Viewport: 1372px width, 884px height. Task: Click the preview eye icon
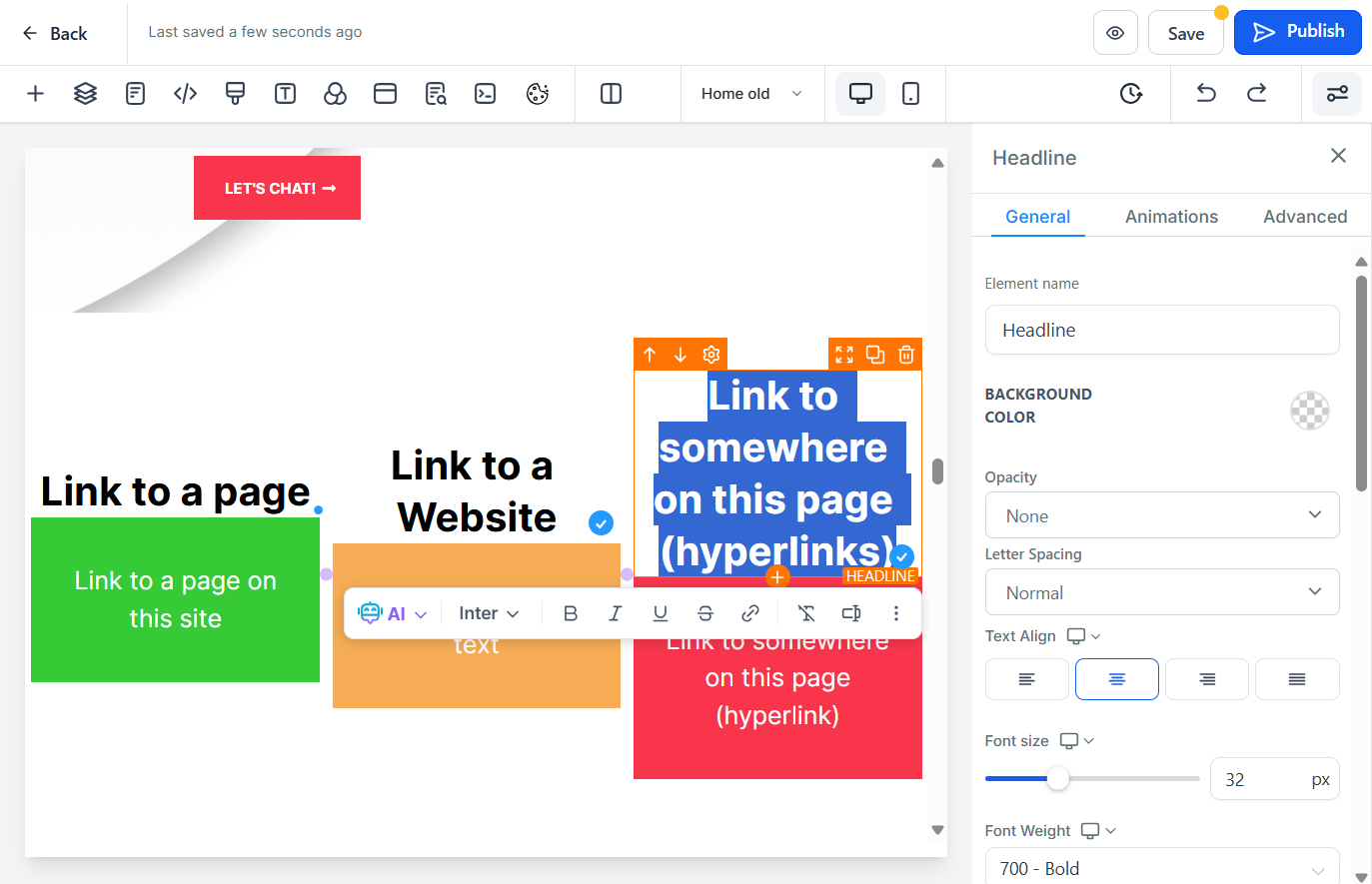tap(1115, 33)
